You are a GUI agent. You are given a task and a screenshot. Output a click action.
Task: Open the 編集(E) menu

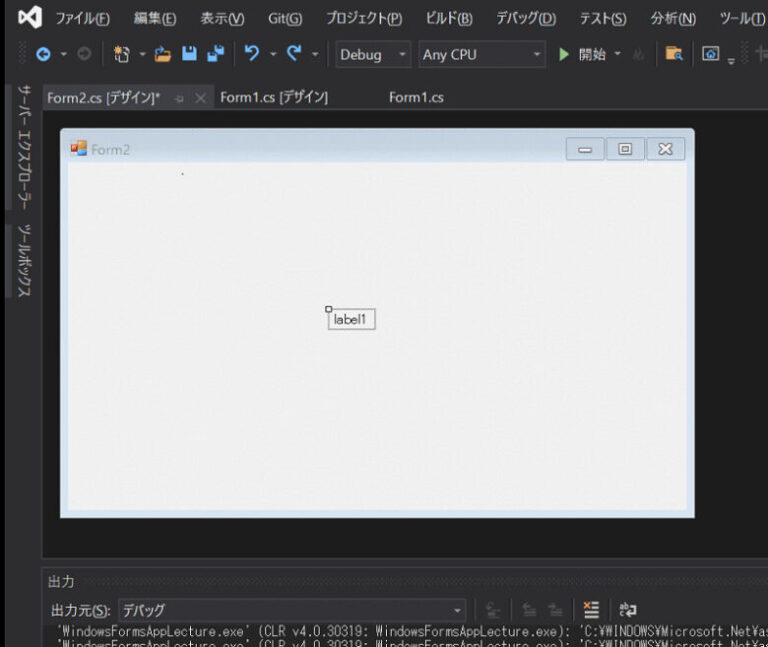(x=155, y=19)
